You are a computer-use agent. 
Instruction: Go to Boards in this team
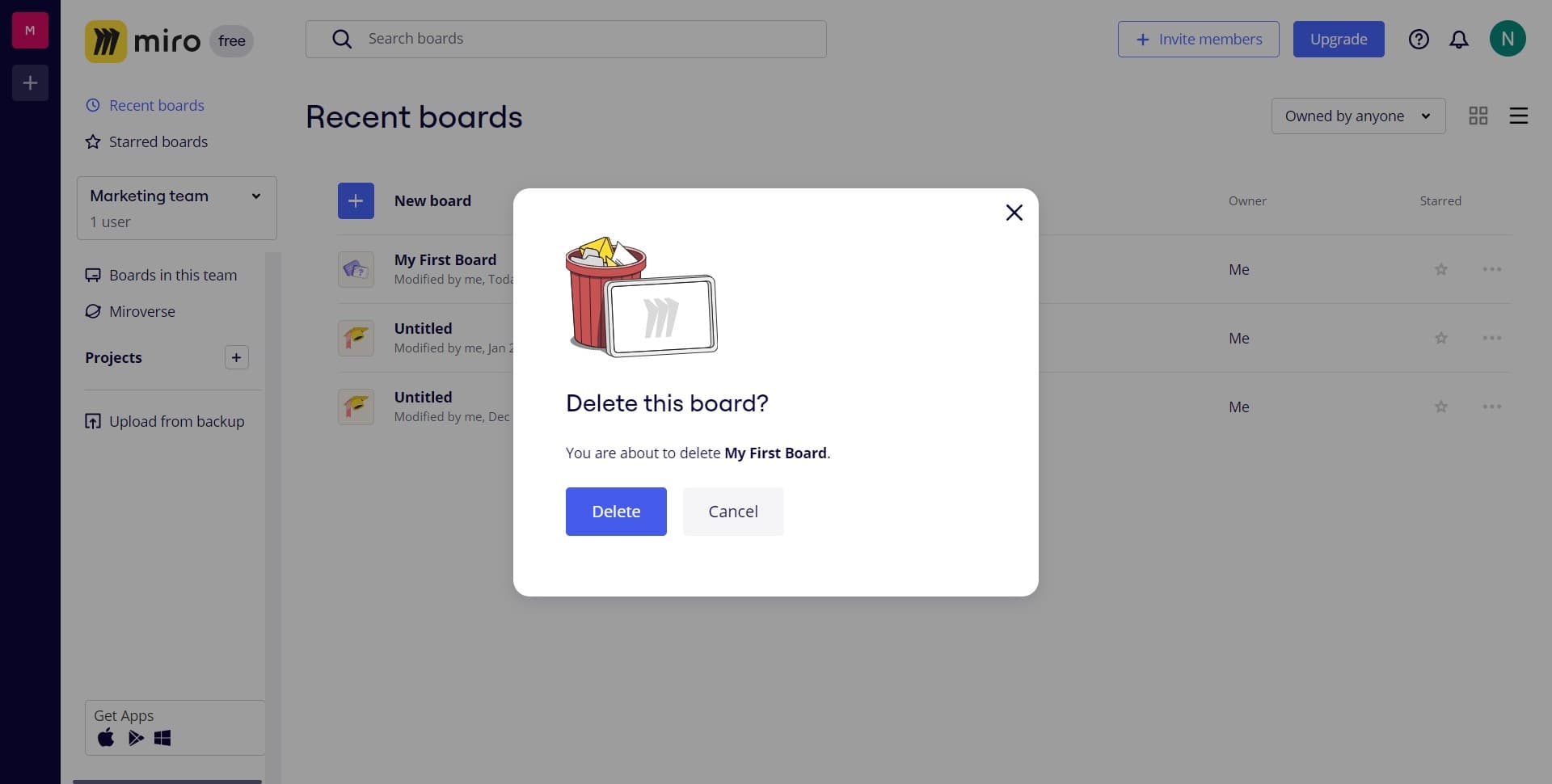pos(172,275)
